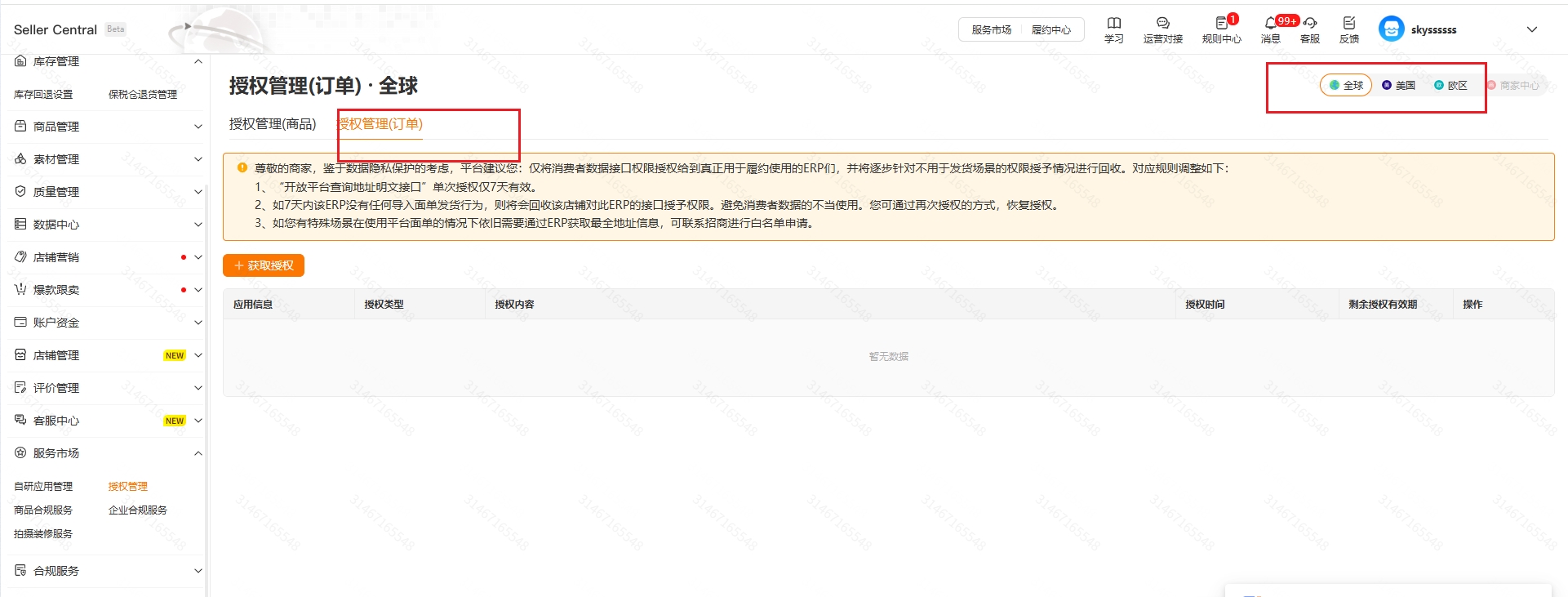Collapse the 服务市场 sidebar section chevron

198,453
